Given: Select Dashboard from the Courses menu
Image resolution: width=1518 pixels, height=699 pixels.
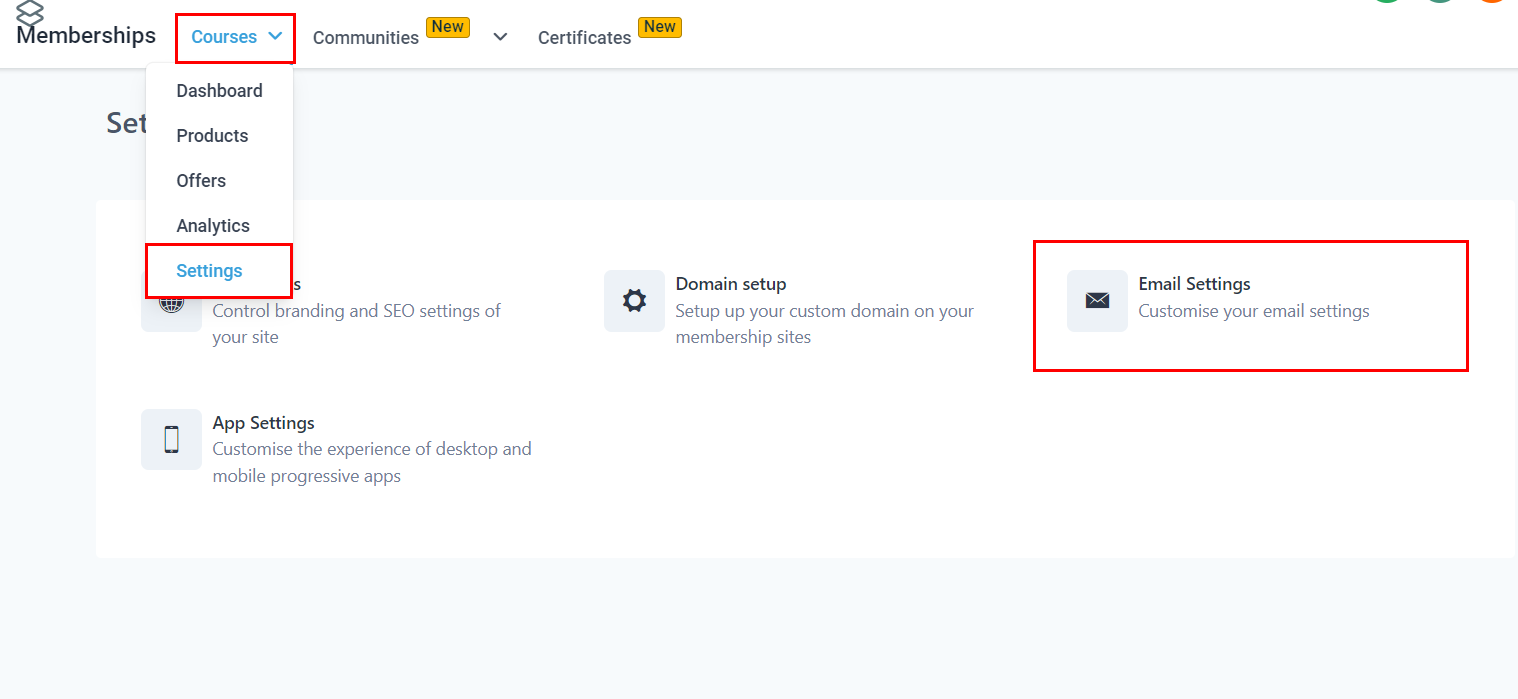Looking at the screenshot, I should point(219,91).
